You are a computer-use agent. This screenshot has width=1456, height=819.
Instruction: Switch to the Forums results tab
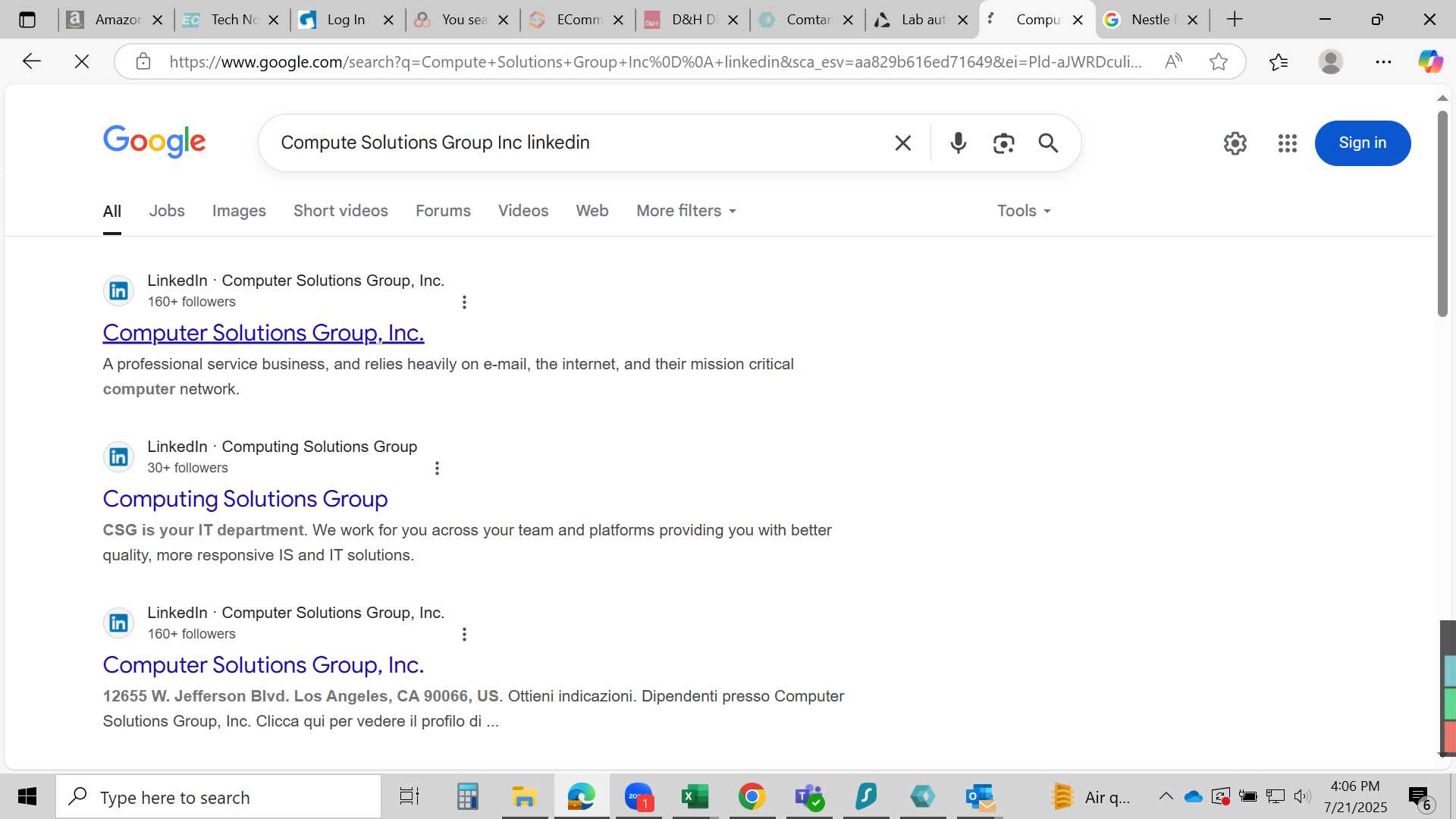[x=443, y=211]
